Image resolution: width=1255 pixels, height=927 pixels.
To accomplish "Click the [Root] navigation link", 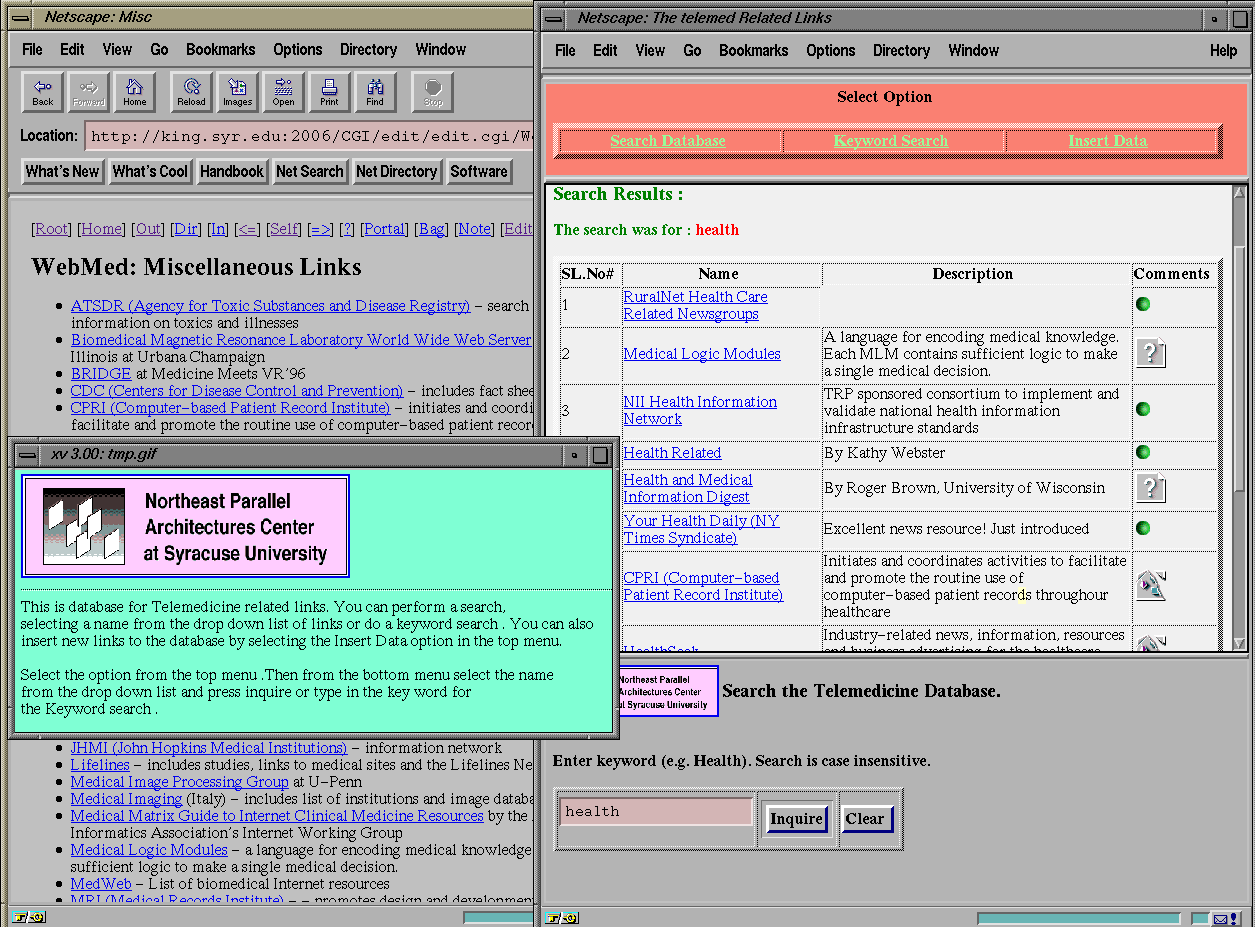I will tap(51, 229).
